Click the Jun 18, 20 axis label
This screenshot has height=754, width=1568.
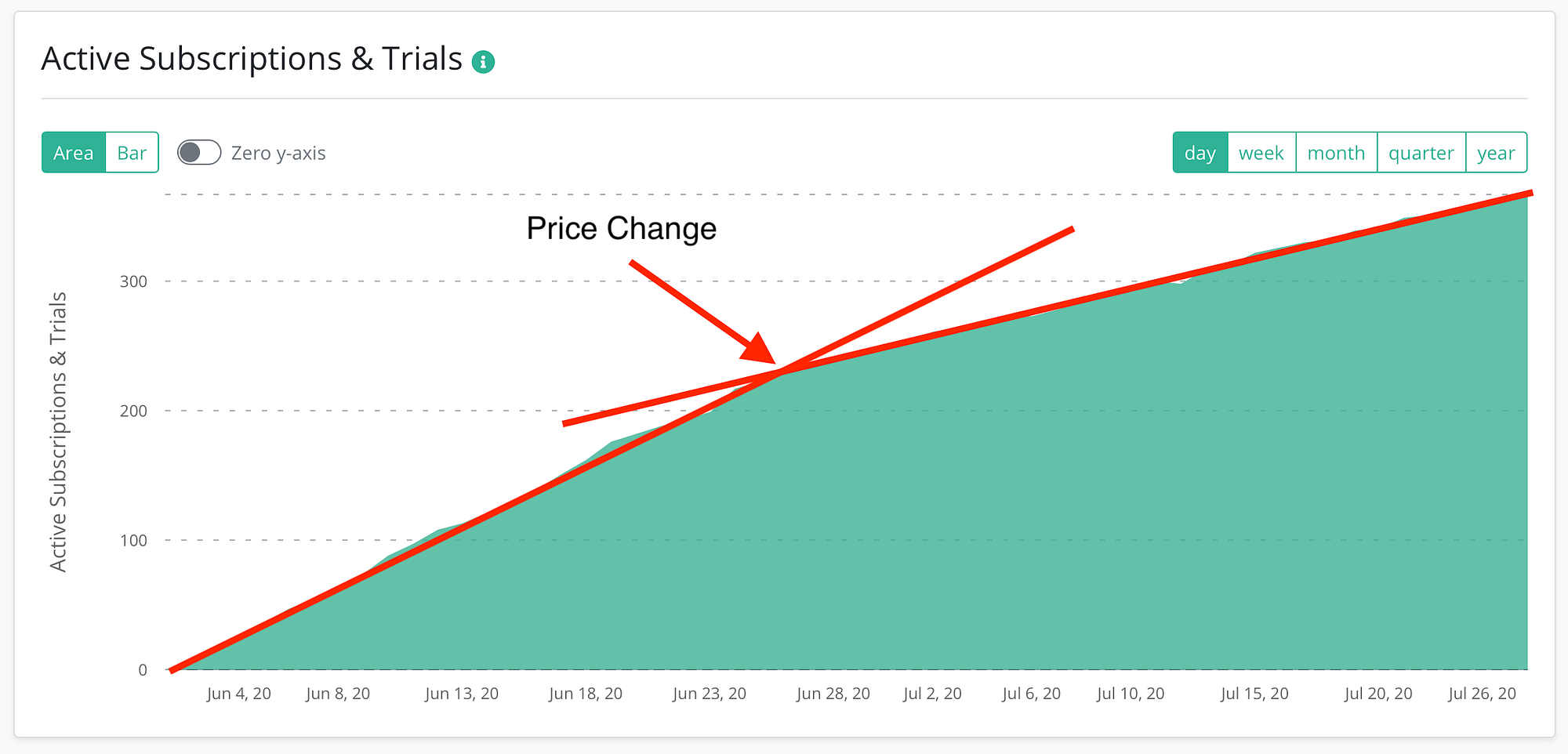click(x=586, y=694)
